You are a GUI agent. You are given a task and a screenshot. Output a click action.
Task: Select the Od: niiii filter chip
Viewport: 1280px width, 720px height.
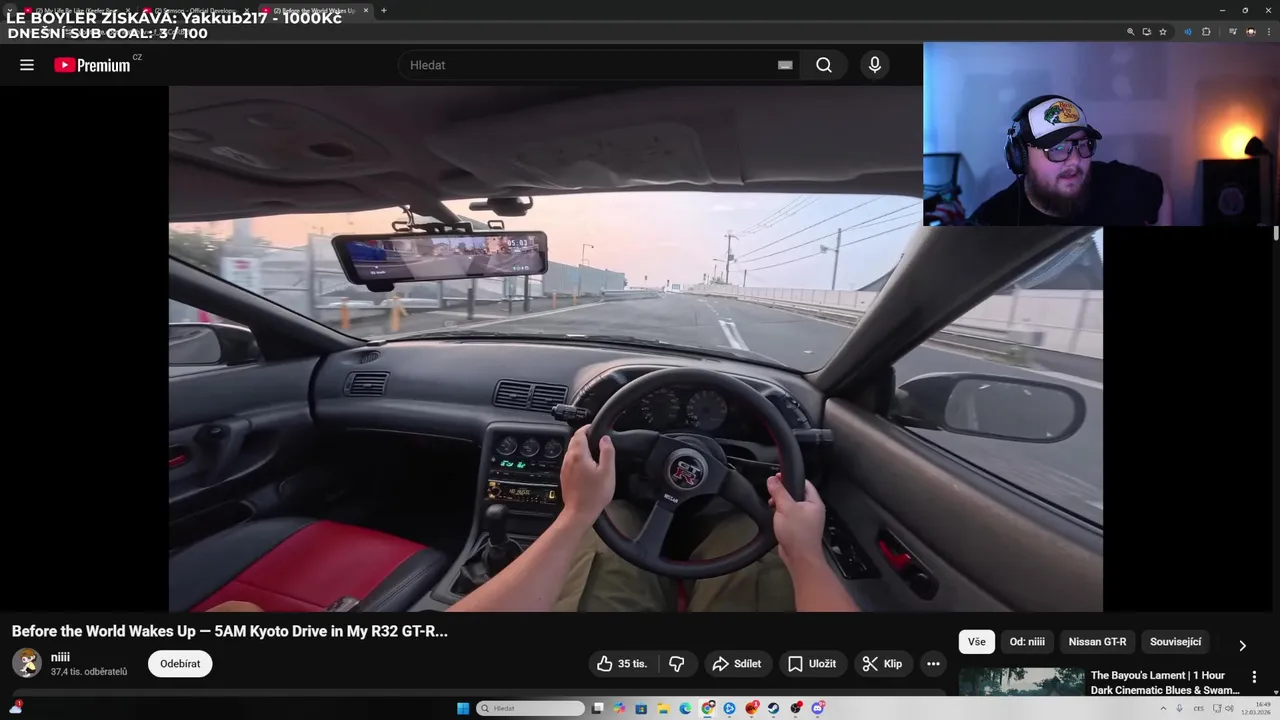tap(1027, 642)
